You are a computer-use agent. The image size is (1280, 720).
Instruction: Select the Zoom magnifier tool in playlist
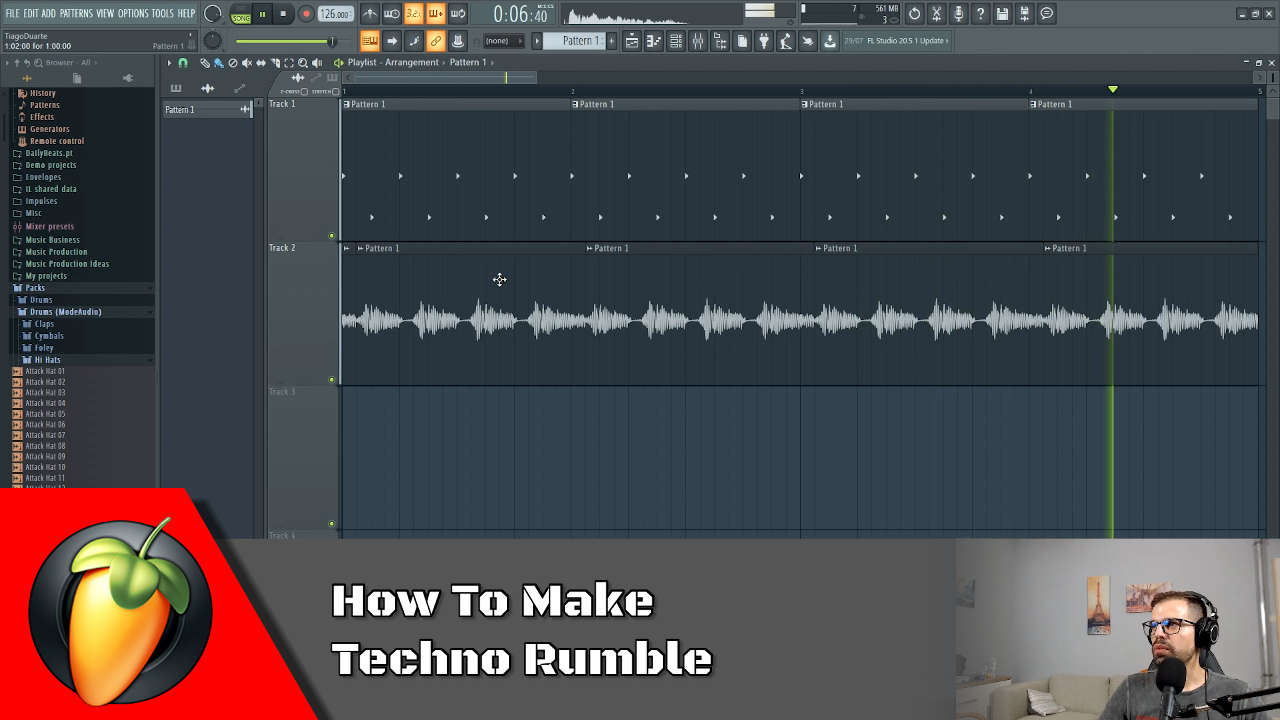(x=303, y=63)
